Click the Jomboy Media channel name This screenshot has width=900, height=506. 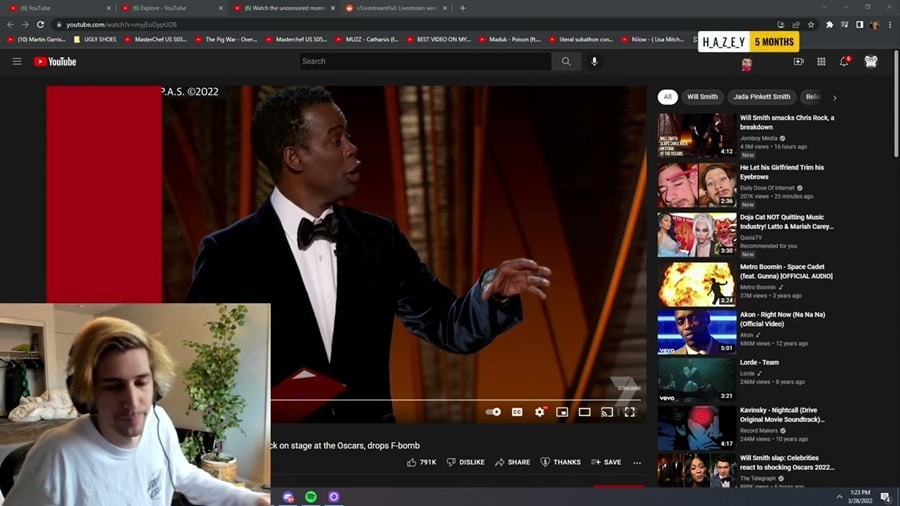point(758,138)
